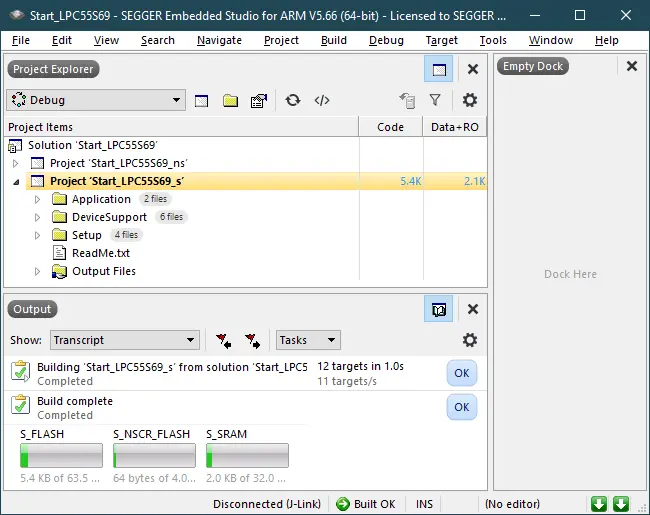Open the Debug configuration dropdown

(x=95, y=100)
